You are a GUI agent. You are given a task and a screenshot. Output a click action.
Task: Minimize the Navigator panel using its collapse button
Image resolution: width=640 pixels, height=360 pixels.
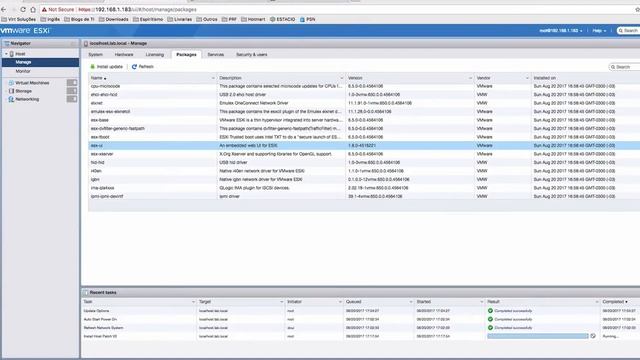coord(73,43)
